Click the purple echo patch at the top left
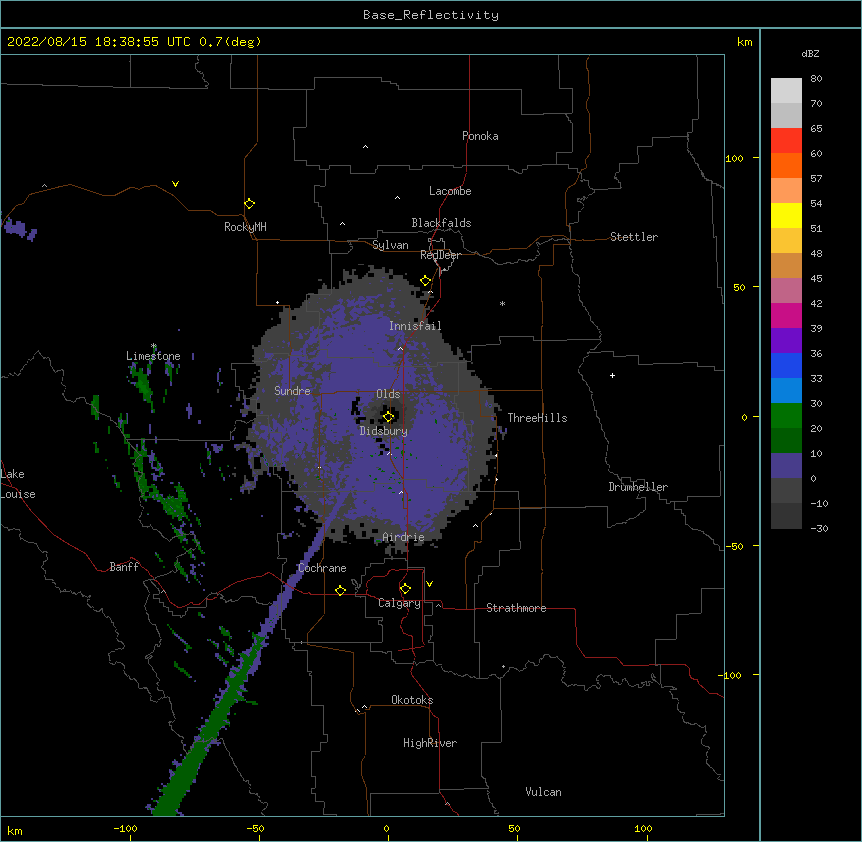Screen dimensions: 862x842 20,229
